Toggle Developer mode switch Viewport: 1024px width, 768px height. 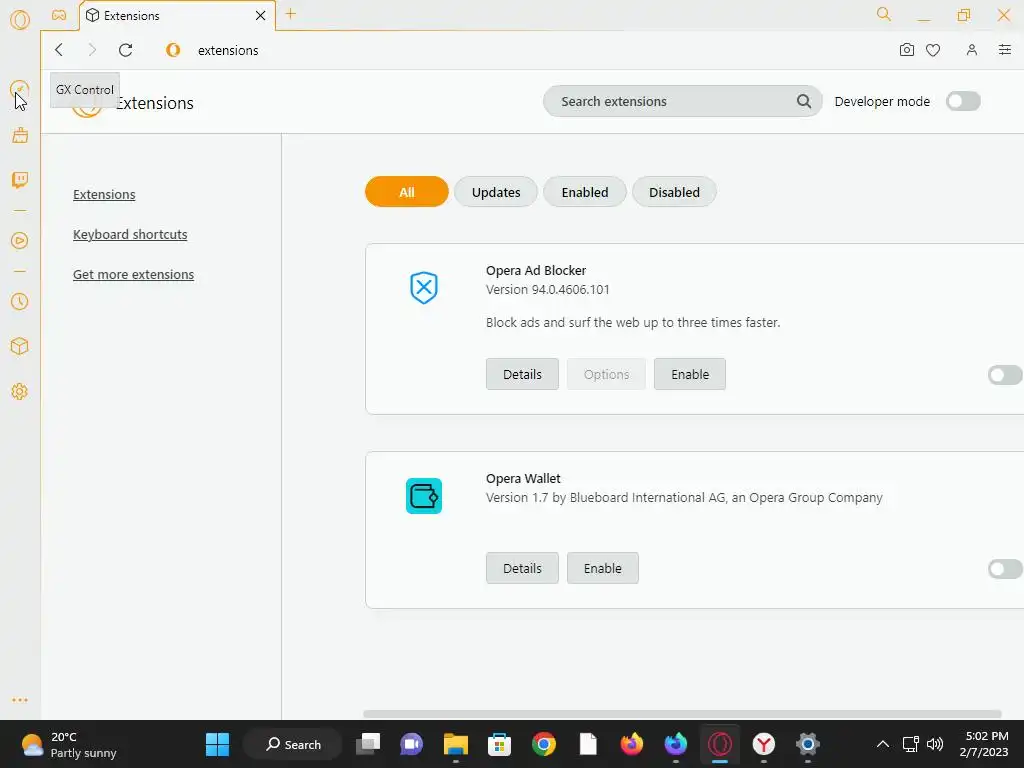pyautogui.click(x=963, y=101)
